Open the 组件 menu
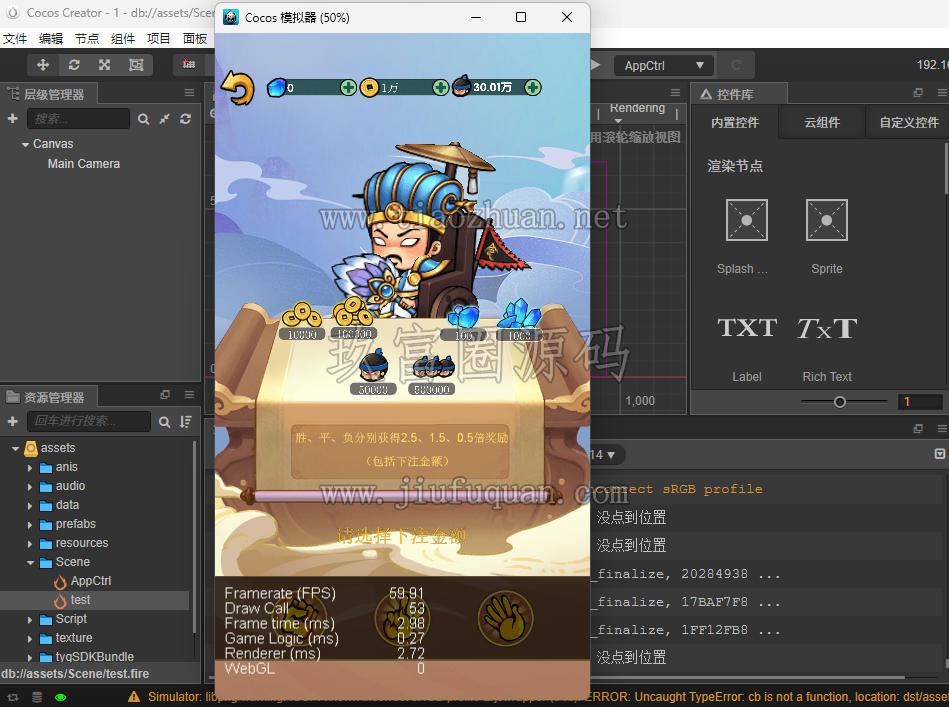 123,39
